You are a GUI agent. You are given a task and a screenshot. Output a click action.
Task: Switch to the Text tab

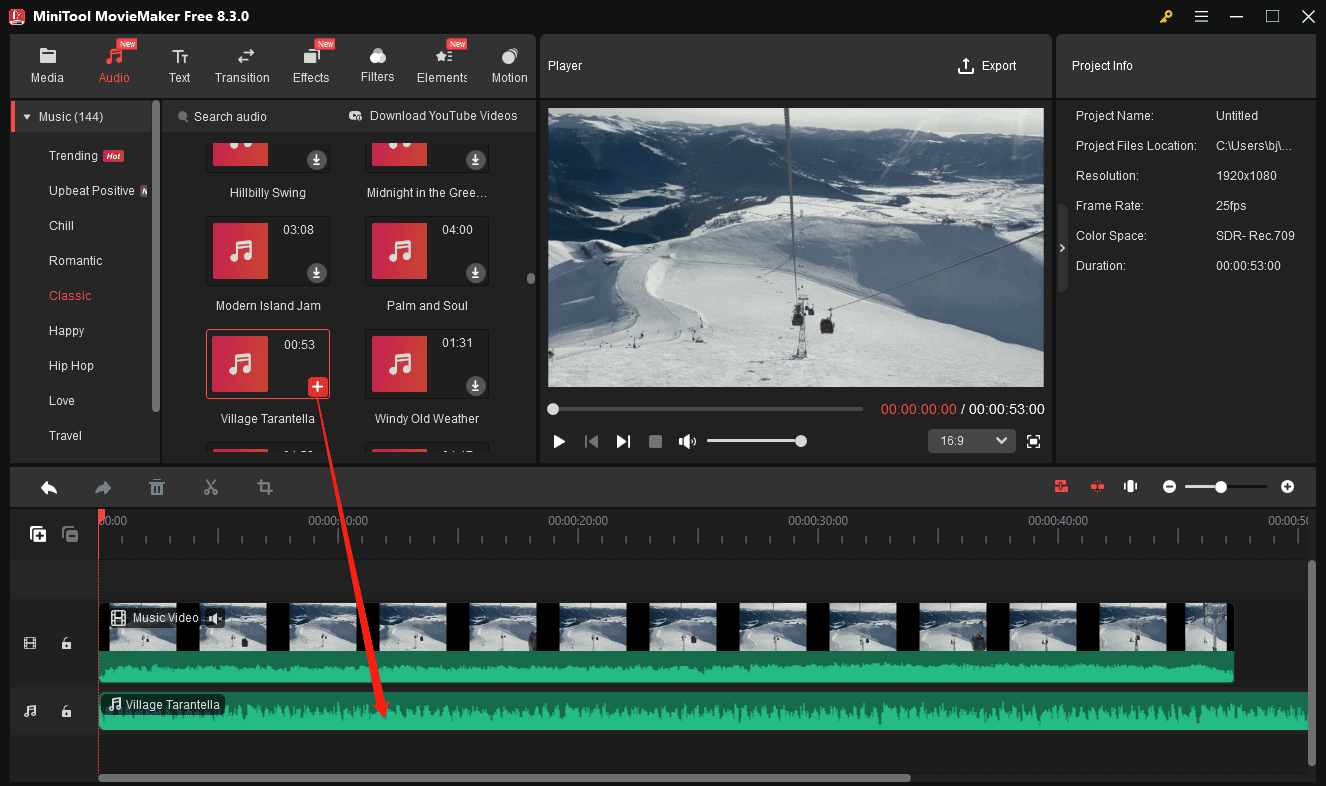[x=179, y=66]
